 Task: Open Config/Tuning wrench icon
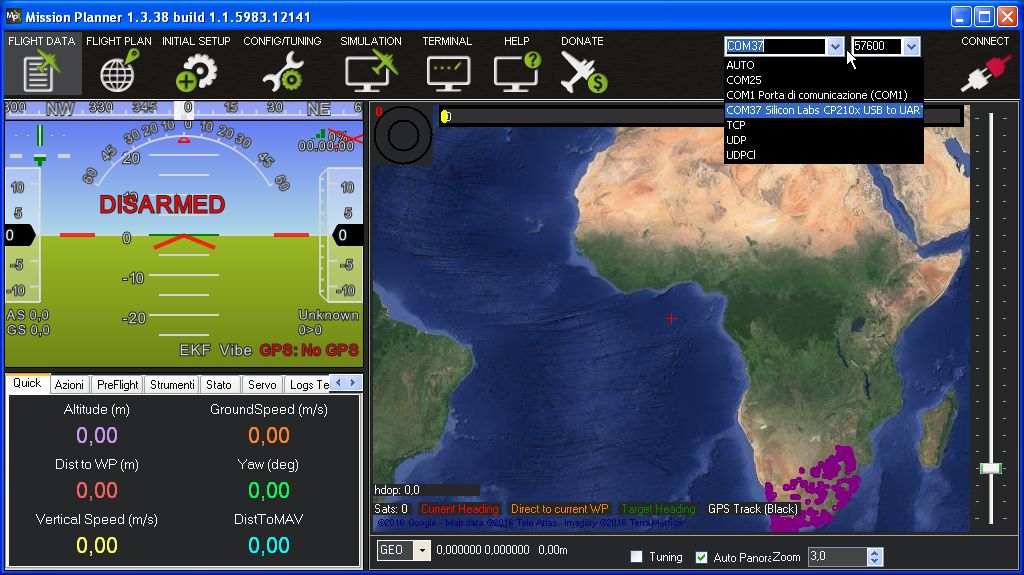[282, 72]
